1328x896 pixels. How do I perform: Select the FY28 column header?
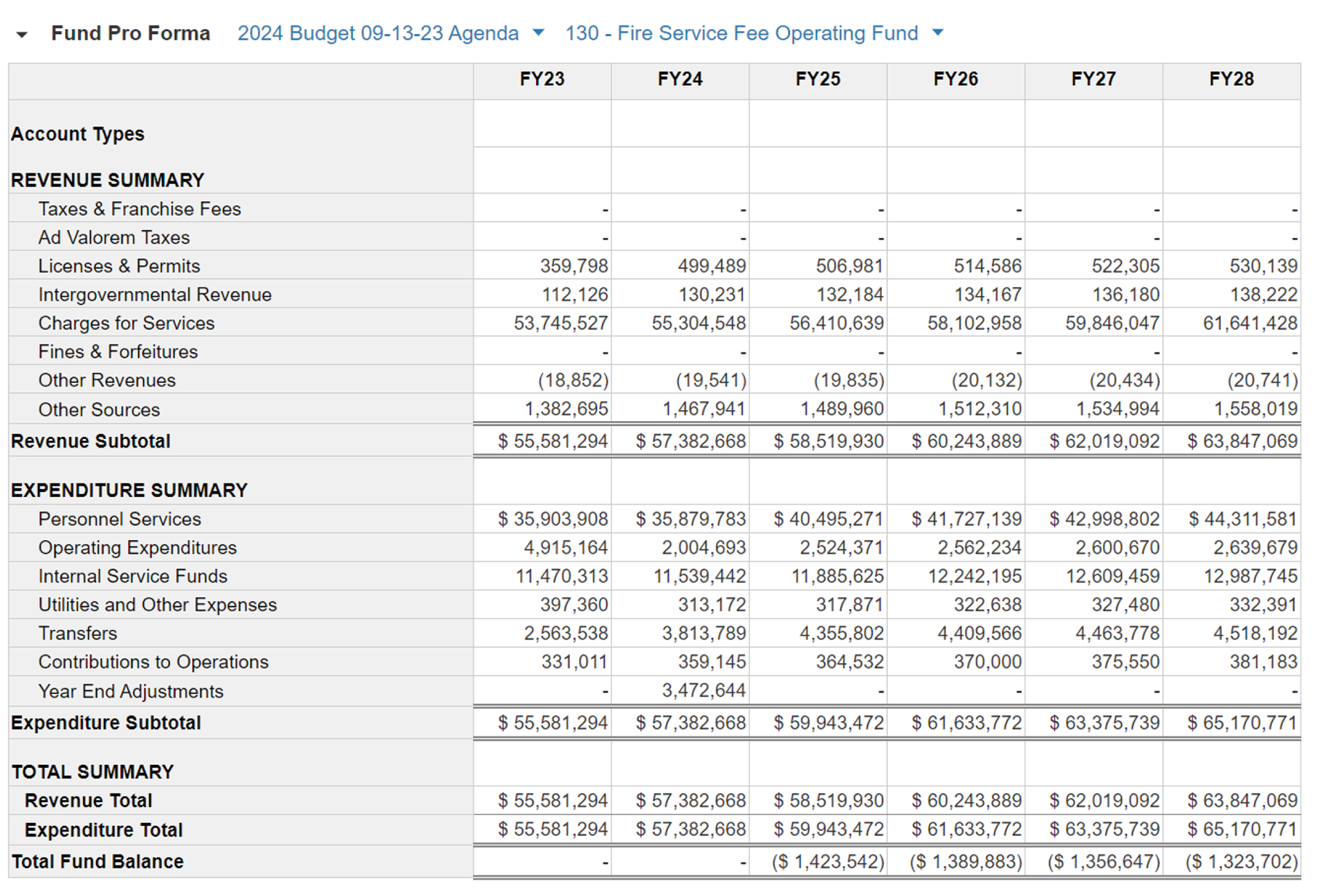tap(1231, 80)
